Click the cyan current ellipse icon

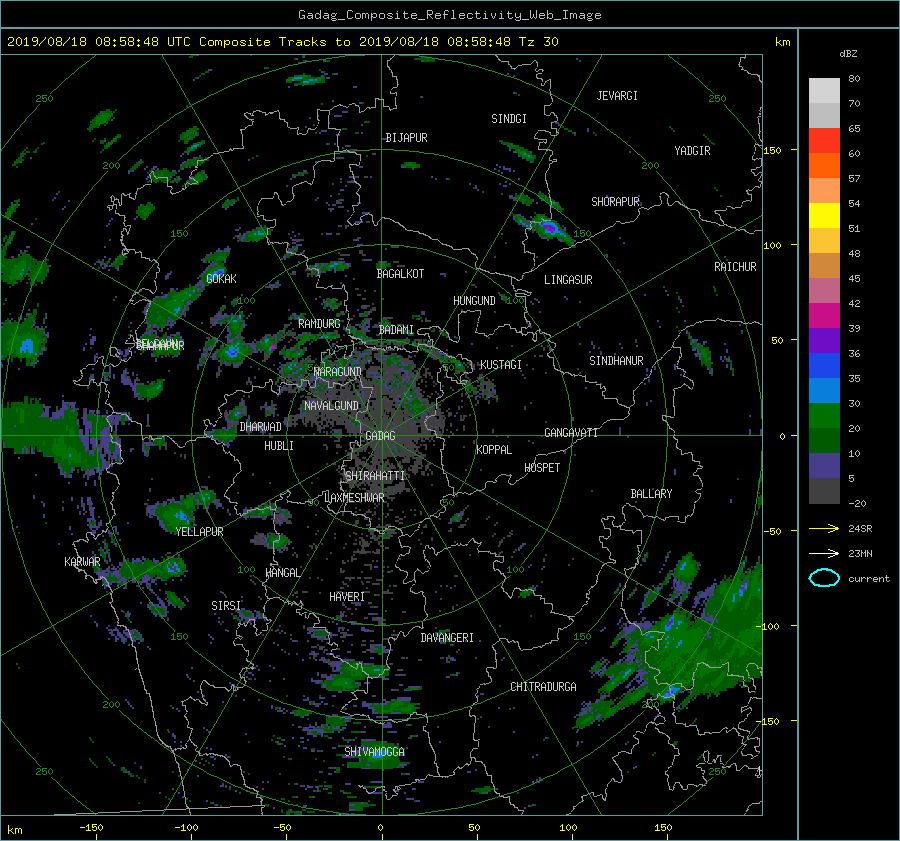pos(824,578)
